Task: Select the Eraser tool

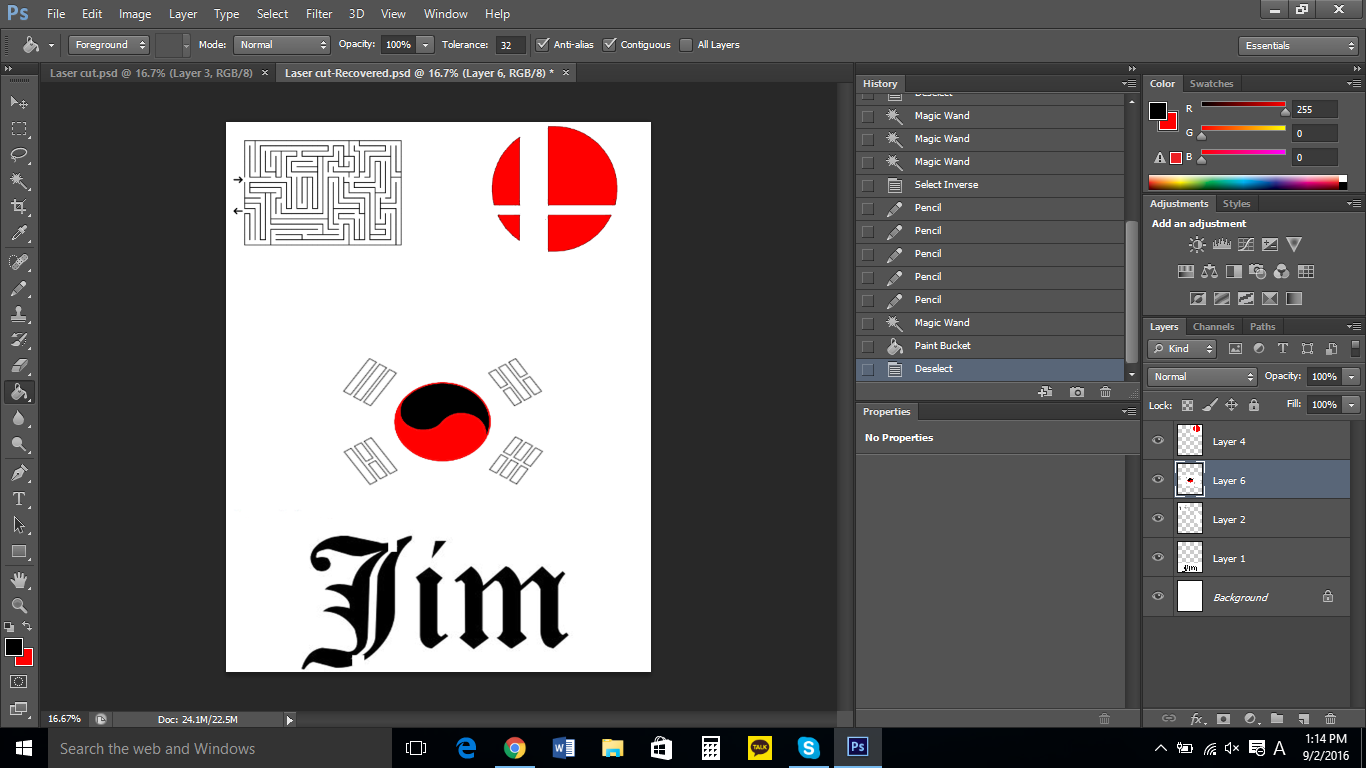Action: [19, 366]
